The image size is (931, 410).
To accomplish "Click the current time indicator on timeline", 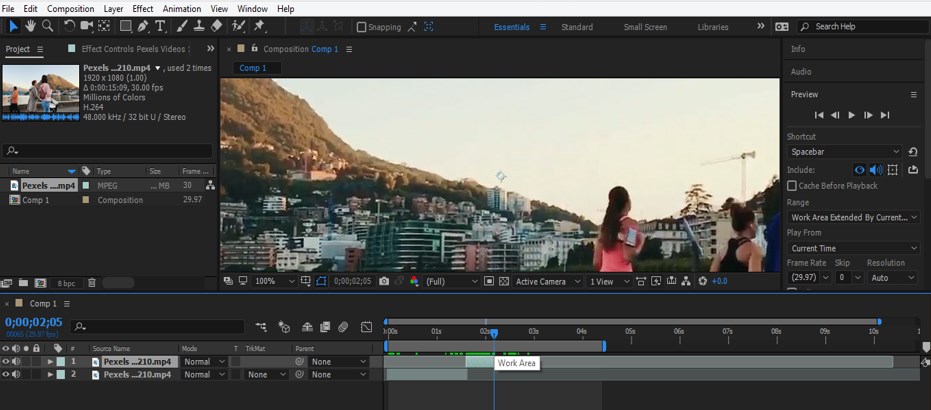I will (493, 333).
